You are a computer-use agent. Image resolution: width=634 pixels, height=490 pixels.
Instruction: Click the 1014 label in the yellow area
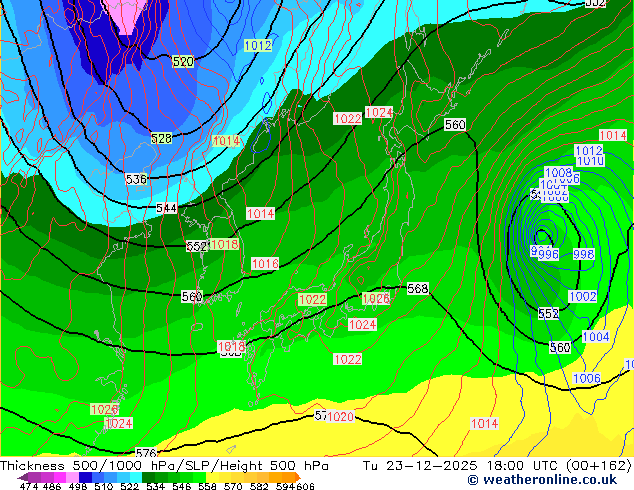point(484,423)
